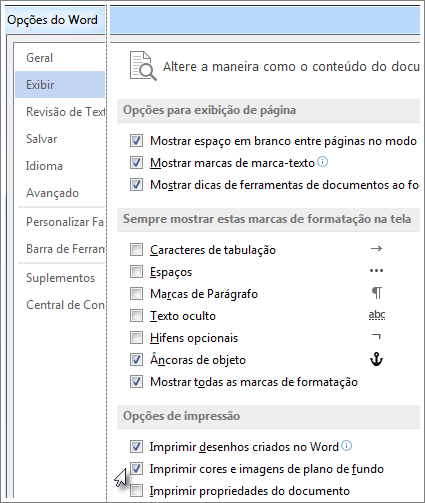
Task: Toggle Mostrar marcas de marca-texto checkbox
Action: click(x=136, y=163)
